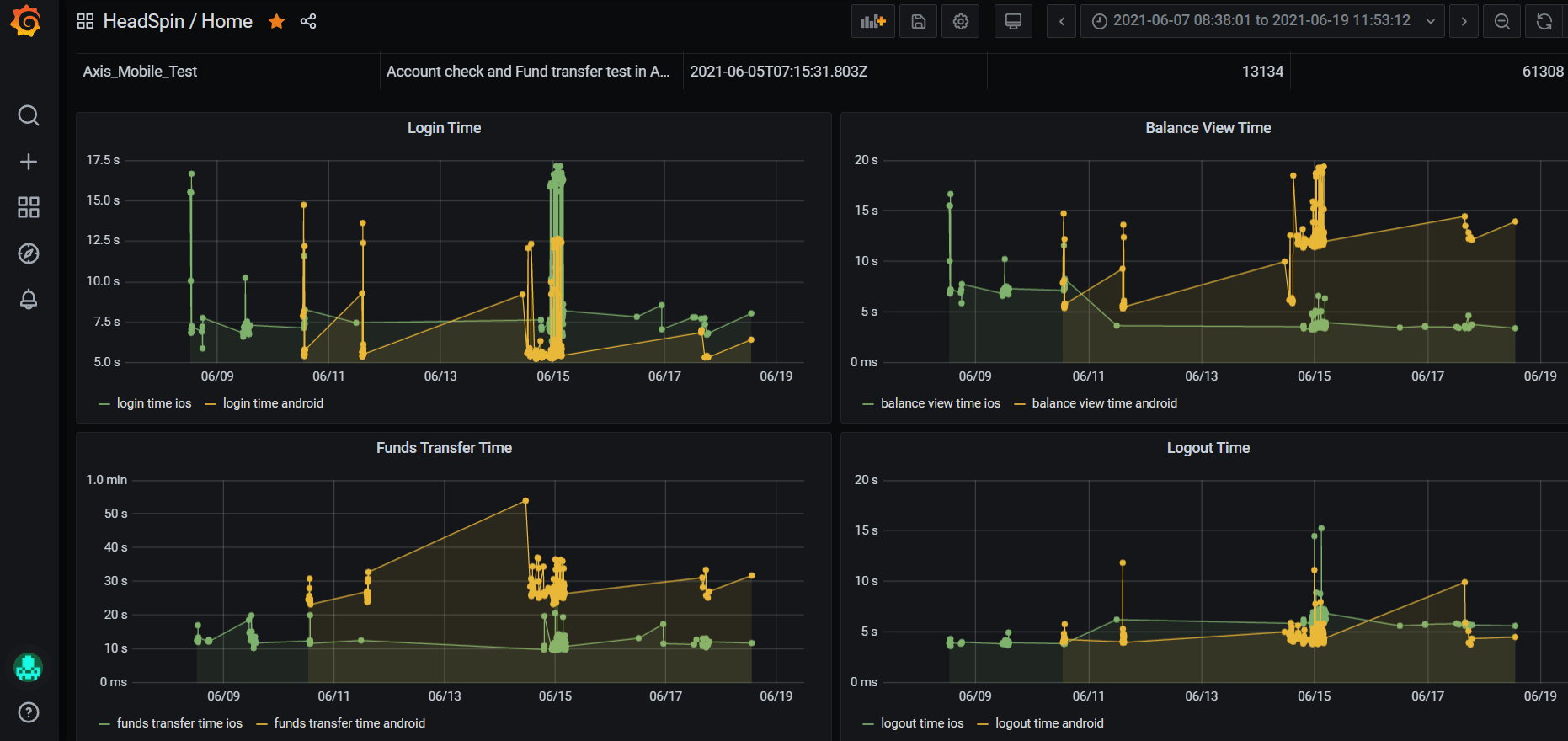The image size is (1568, 741).
Task: Open the time range picker dropdown
Action: coord(1262,21)
